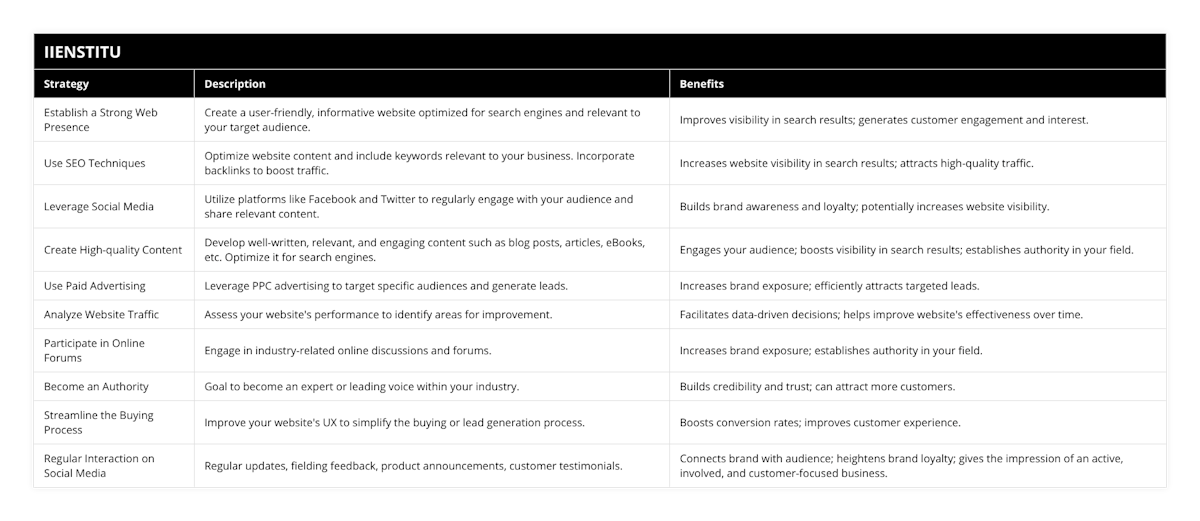Select the Description column header
The width and height of the screenshot is (1200, 521).
coord(235,84)
